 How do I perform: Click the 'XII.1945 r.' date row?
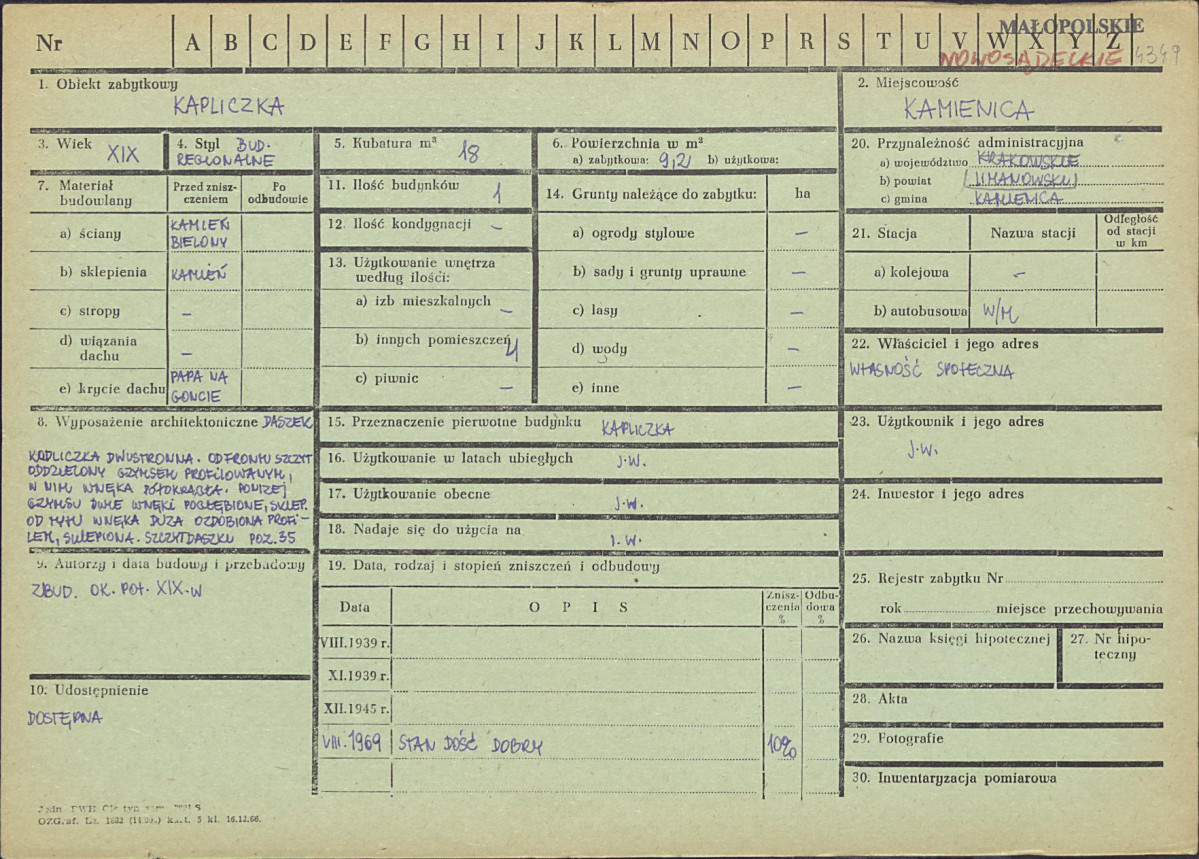356,709
